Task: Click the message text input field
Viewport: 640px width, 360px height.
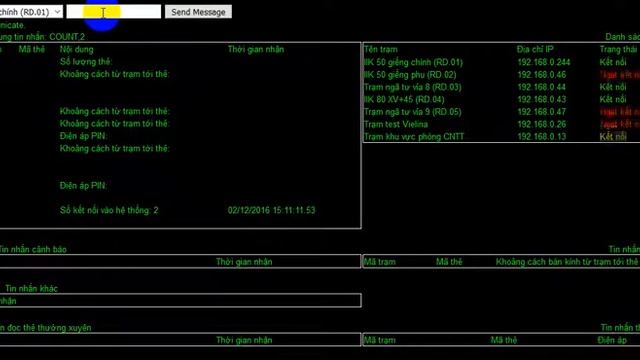Action: point(114,11)
